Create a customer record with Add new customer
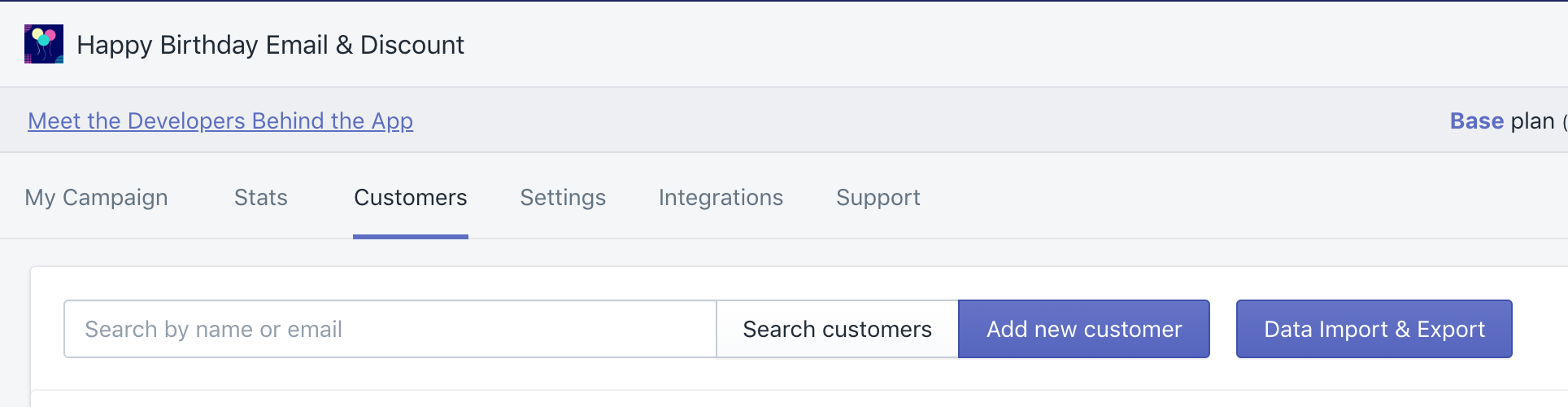Image resolution: width=1568 pixels, height=407 pixels. tap(1084, 329)
